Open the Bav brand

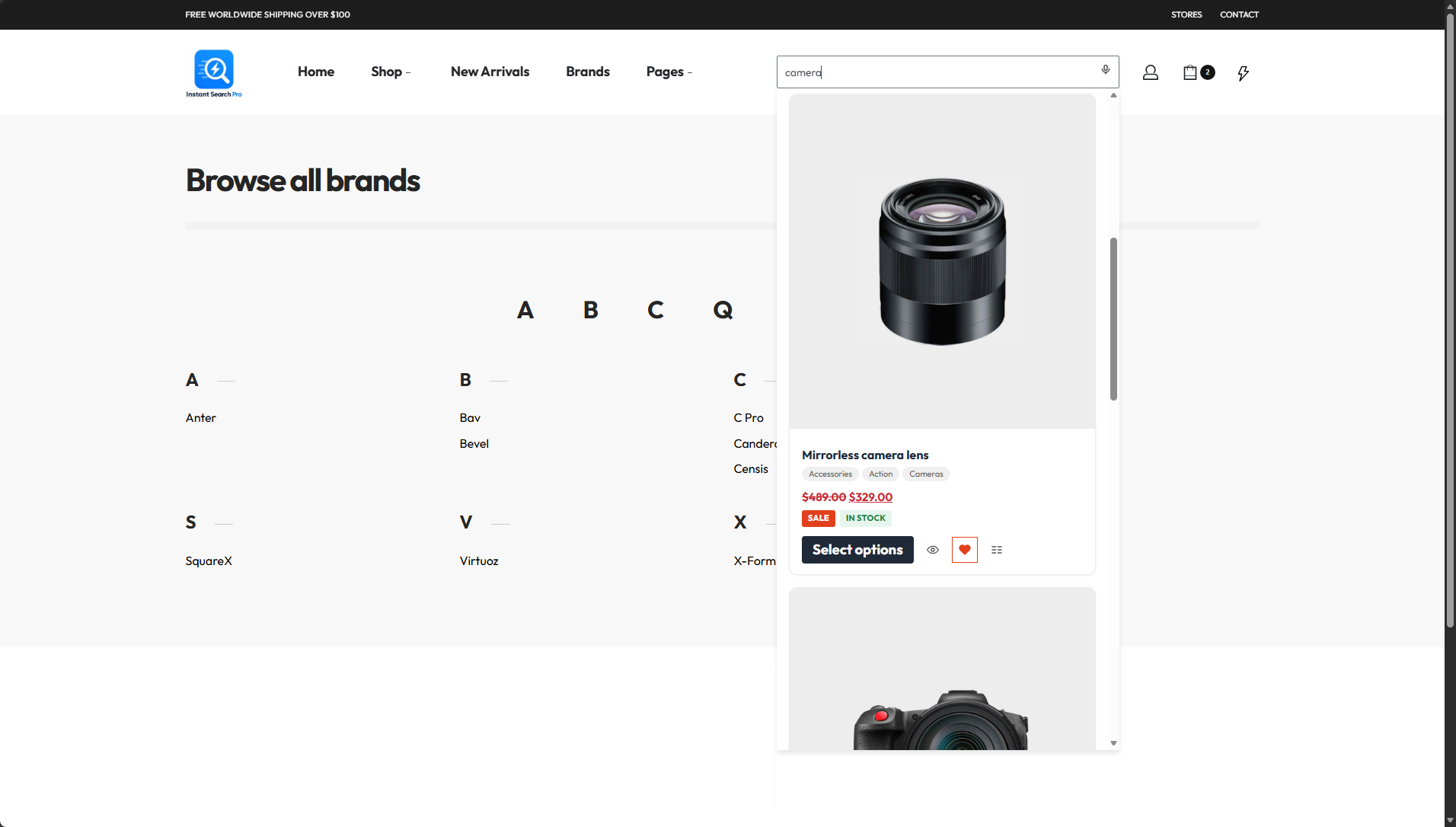[x=470, y=418]
